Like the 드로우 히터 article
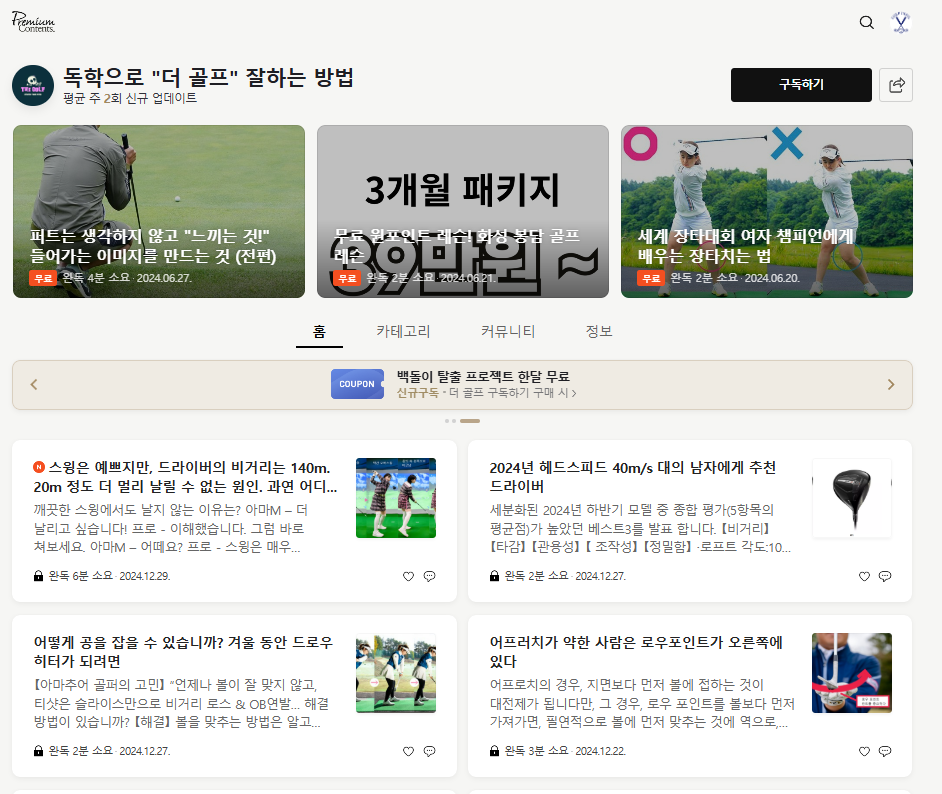Image resolution: width=942 pixels, height=794 pixels. [409, 751]
